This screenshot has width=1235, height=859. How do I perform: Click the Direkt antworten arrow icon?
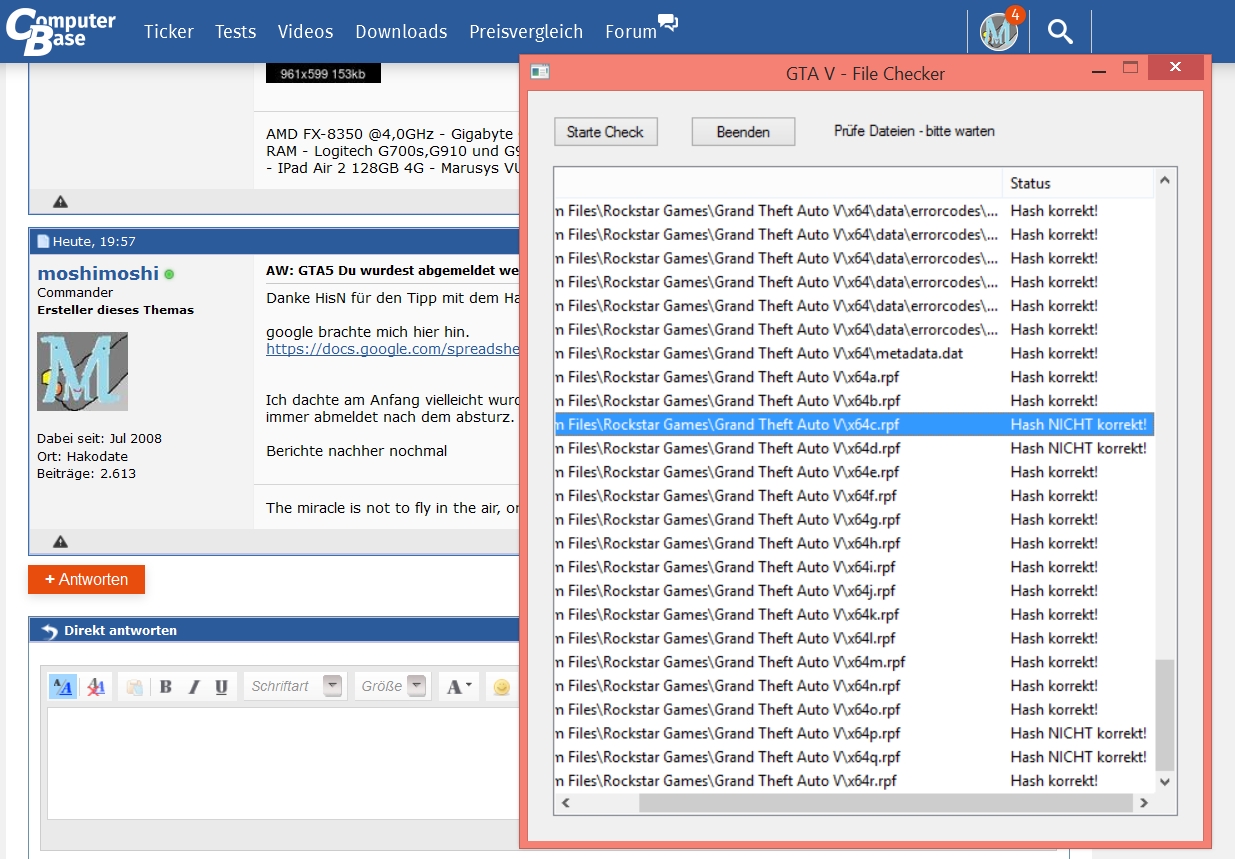pos(49,631)
